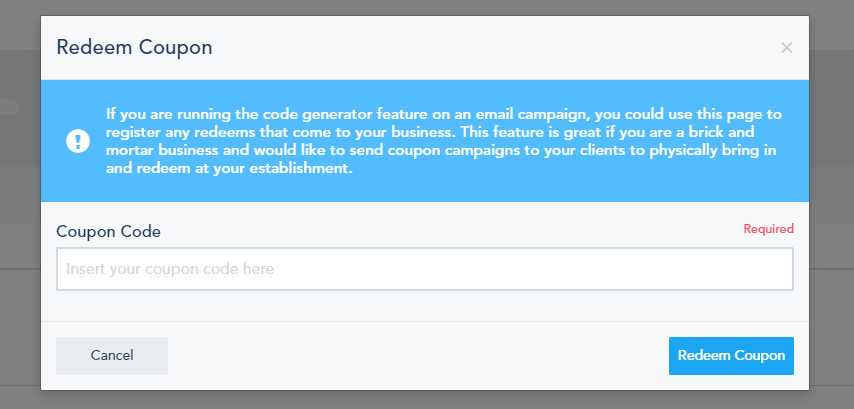Click the blue Redeem Coupon button
The width and height of the screenshot is (854, 409).
(731, 356)
